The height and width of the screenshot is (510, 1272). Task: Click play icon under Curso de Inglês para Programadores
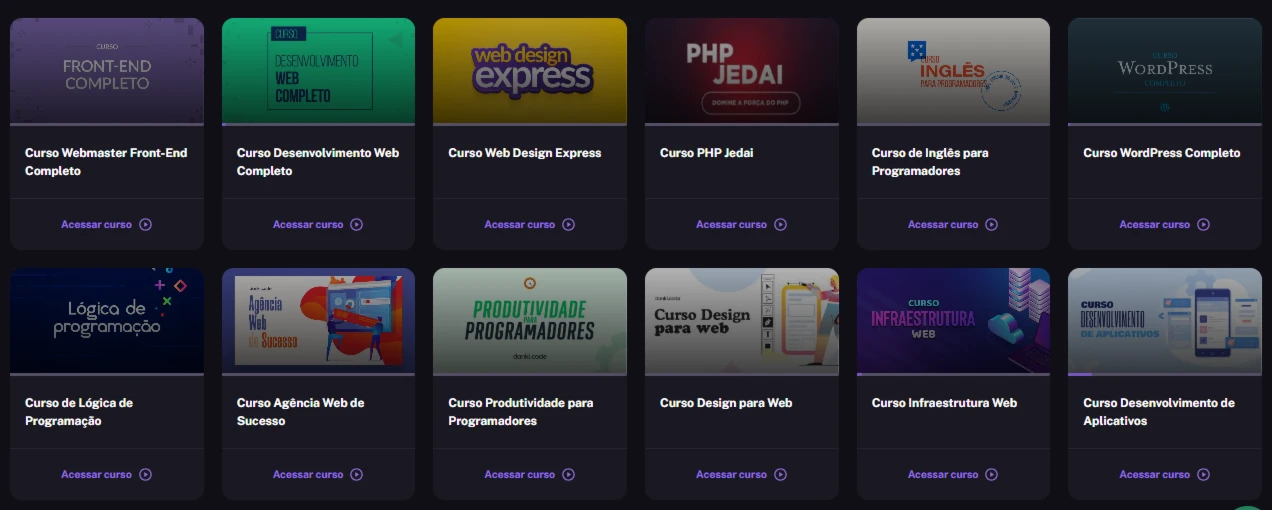[992, 225]
